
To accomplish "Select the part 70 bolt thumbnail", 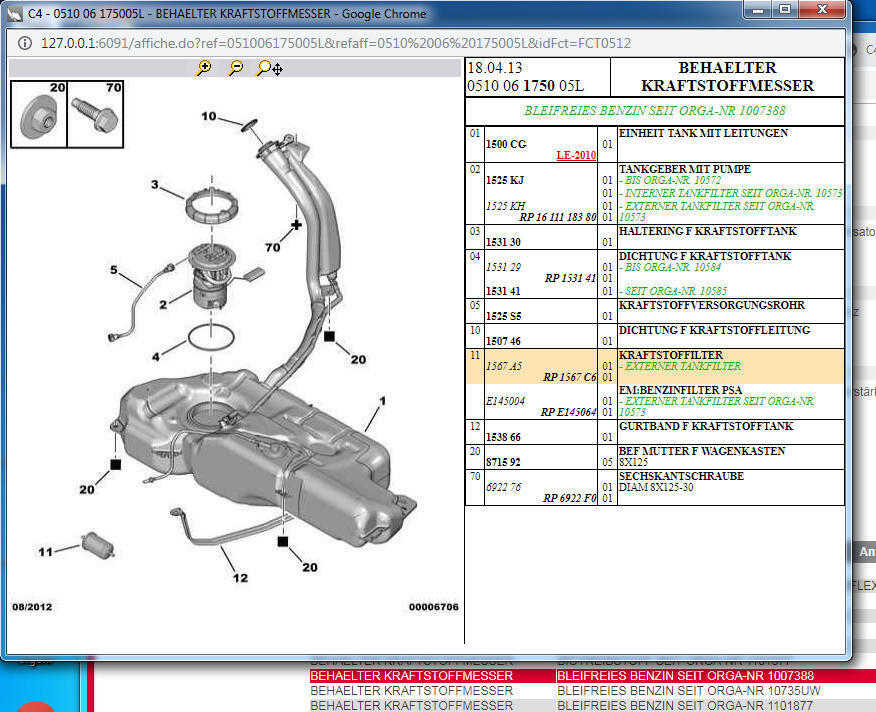I will pos(96,115).
